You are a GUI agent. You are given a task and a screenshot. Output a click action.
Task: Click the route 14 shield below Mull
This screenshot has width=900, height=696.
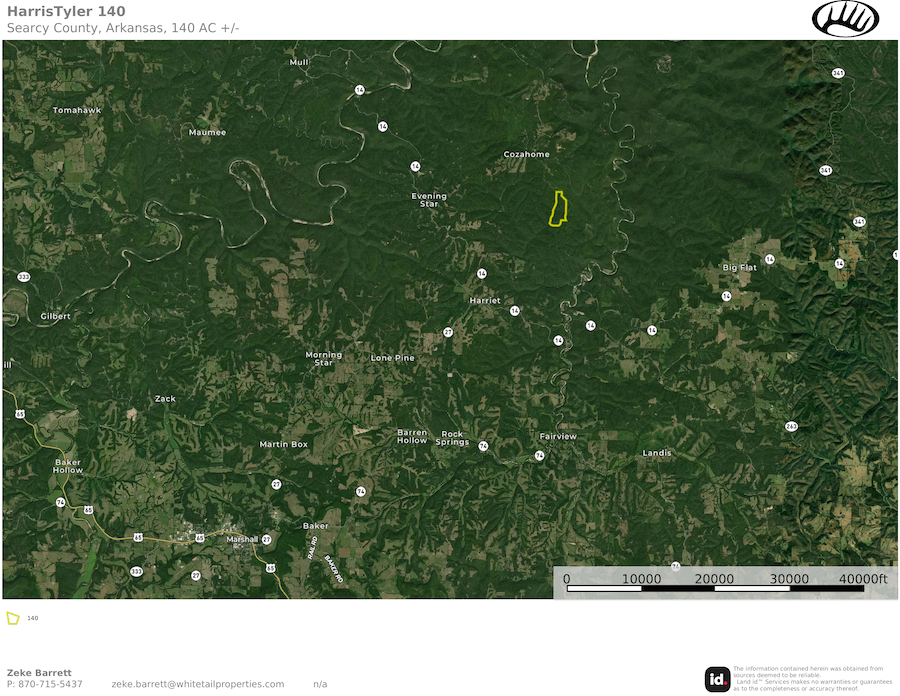tap(358, 90)
